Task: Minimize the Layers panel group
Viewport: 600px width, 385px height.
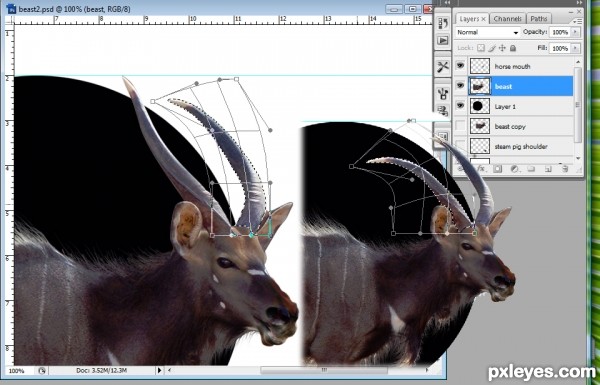Action: [571, 12]
